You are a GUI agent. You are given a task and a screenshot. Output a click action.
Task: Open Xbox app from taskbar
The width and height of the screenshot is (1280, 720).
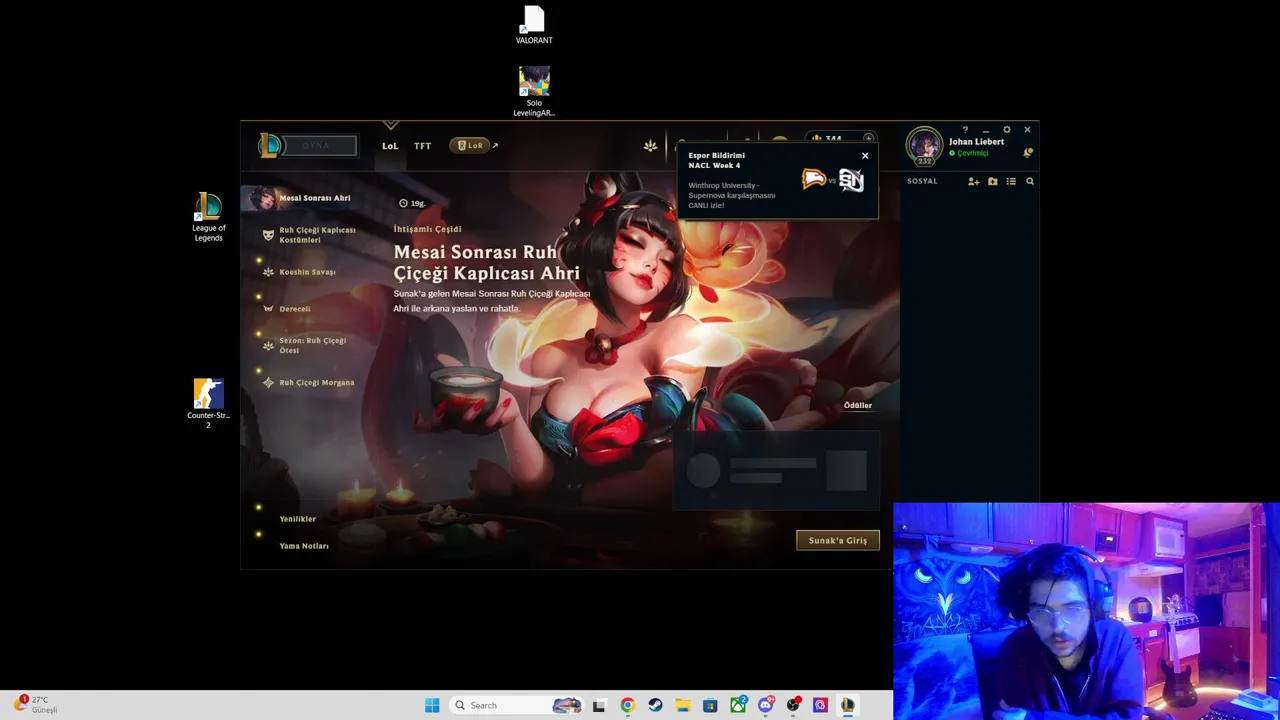pos(738,705)
